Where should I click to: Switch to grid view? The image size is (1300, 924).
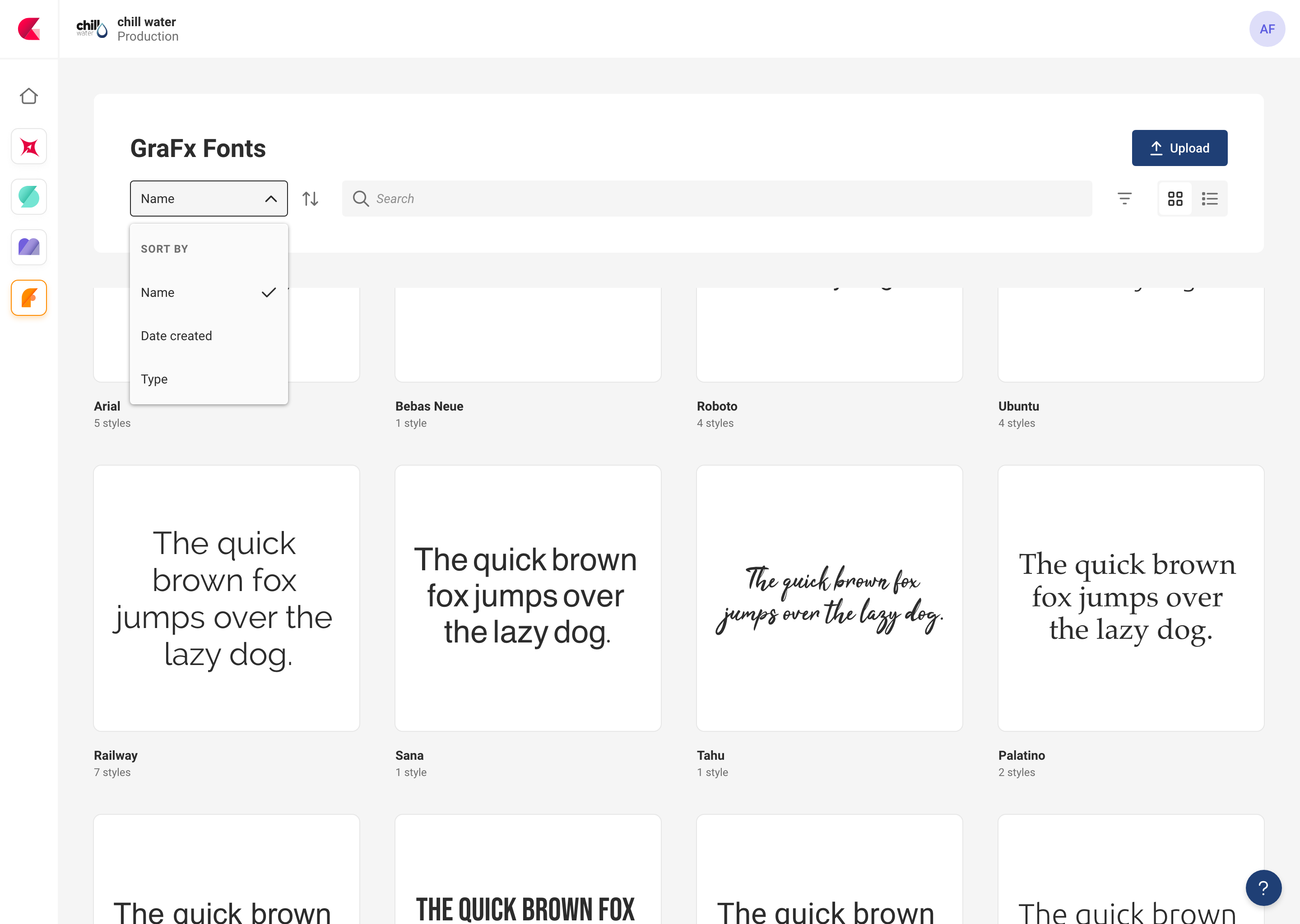point(1175,199)
